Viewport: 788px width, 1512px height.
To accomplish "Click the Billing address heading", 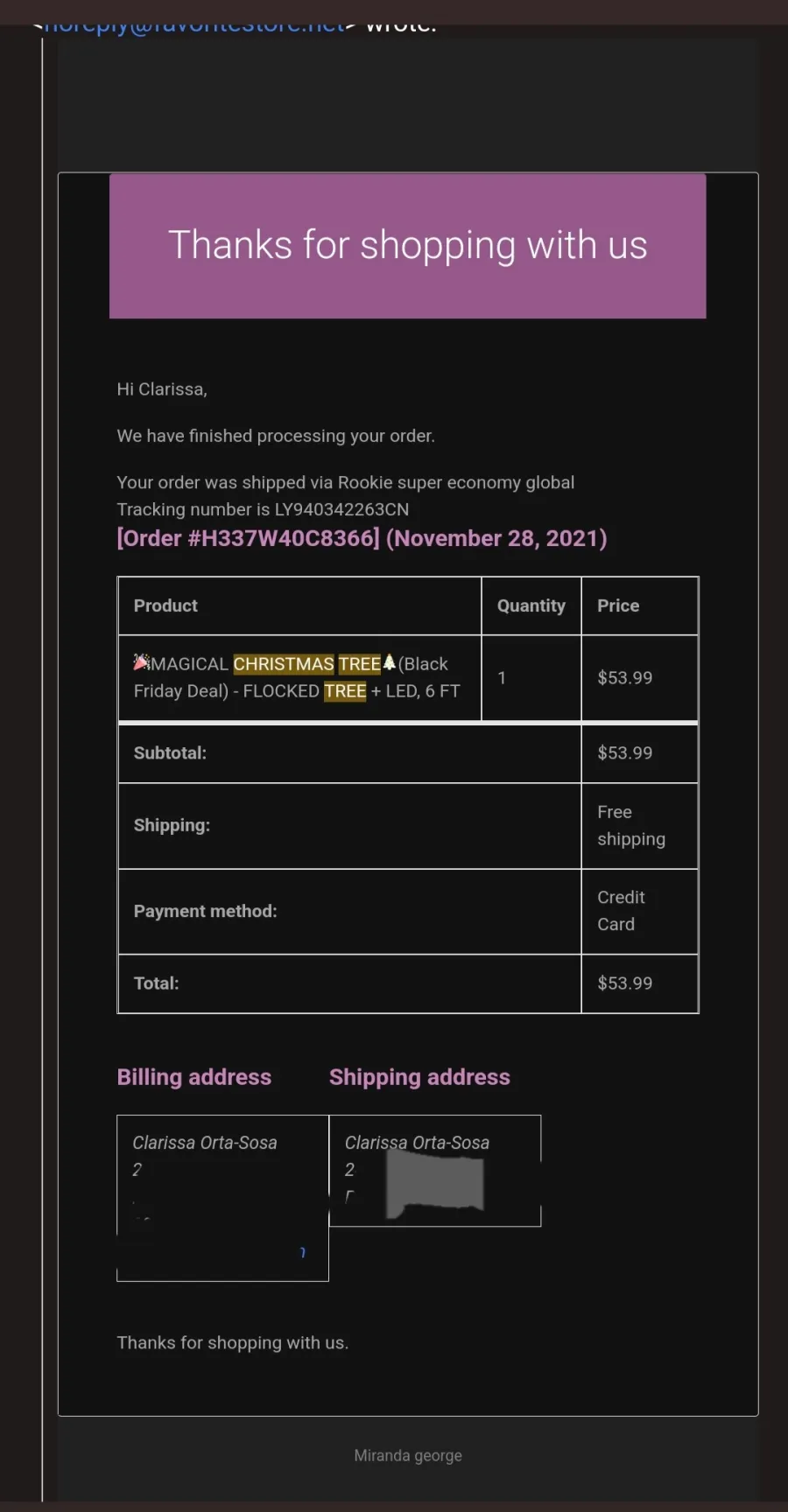I will click(194, 1077).
